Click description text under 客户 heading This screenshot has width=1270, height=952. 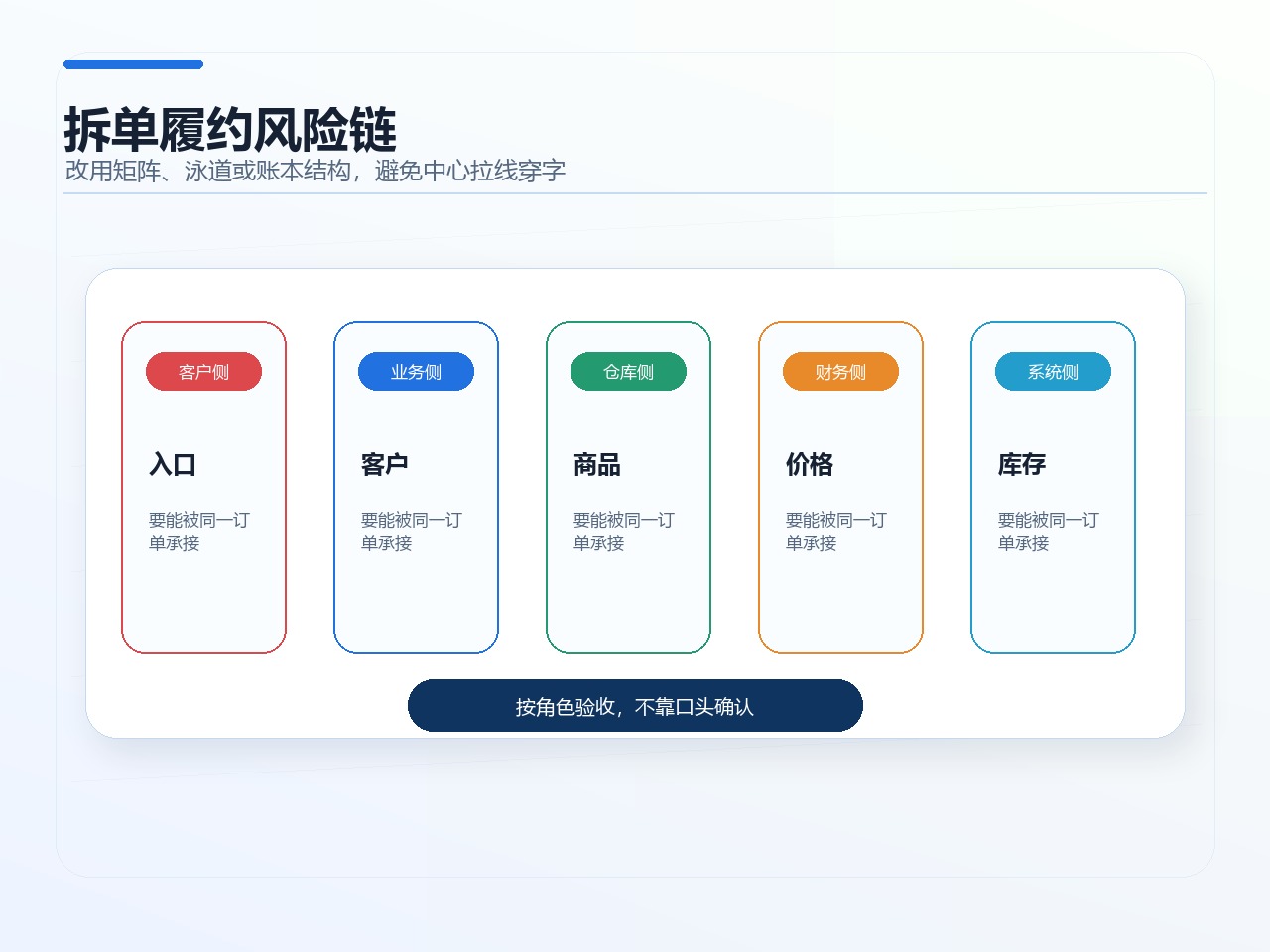(x=412, y=532)
